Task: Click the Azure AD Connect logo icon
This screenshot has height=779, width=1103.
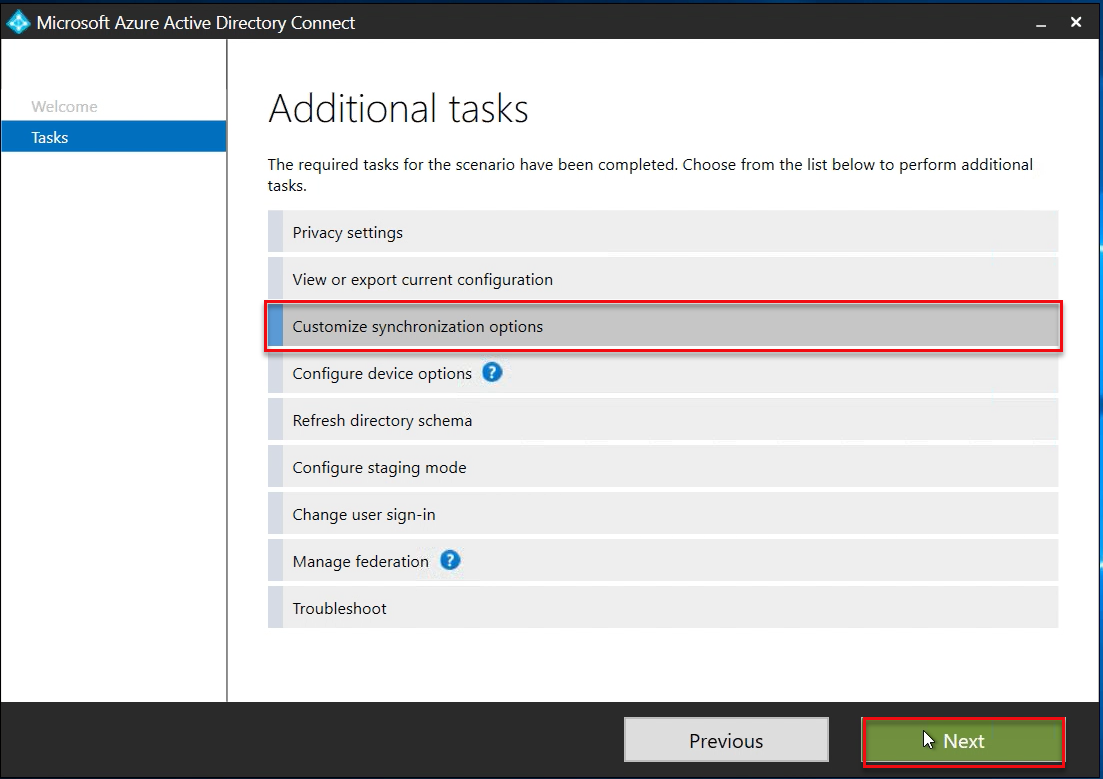Action: [x=18, y=22]
